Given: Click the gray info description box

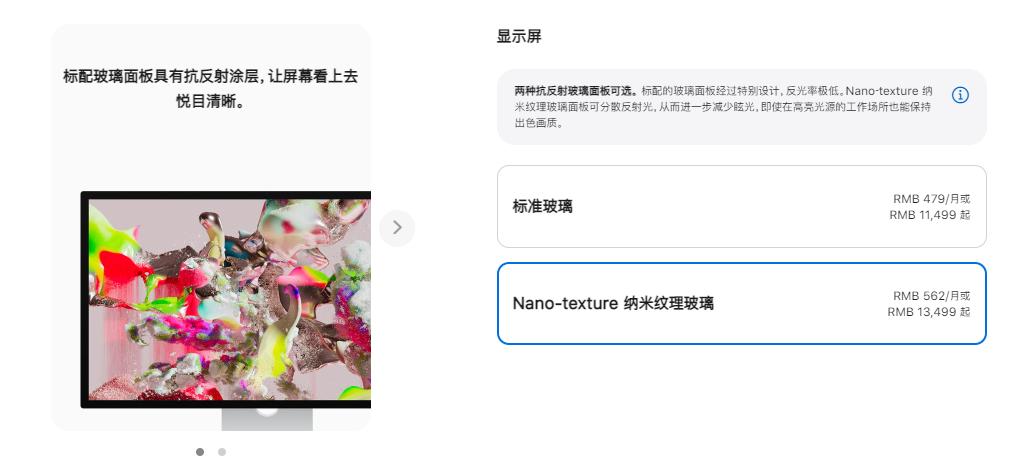Looking at the screenshot, I should pos(742,106).
